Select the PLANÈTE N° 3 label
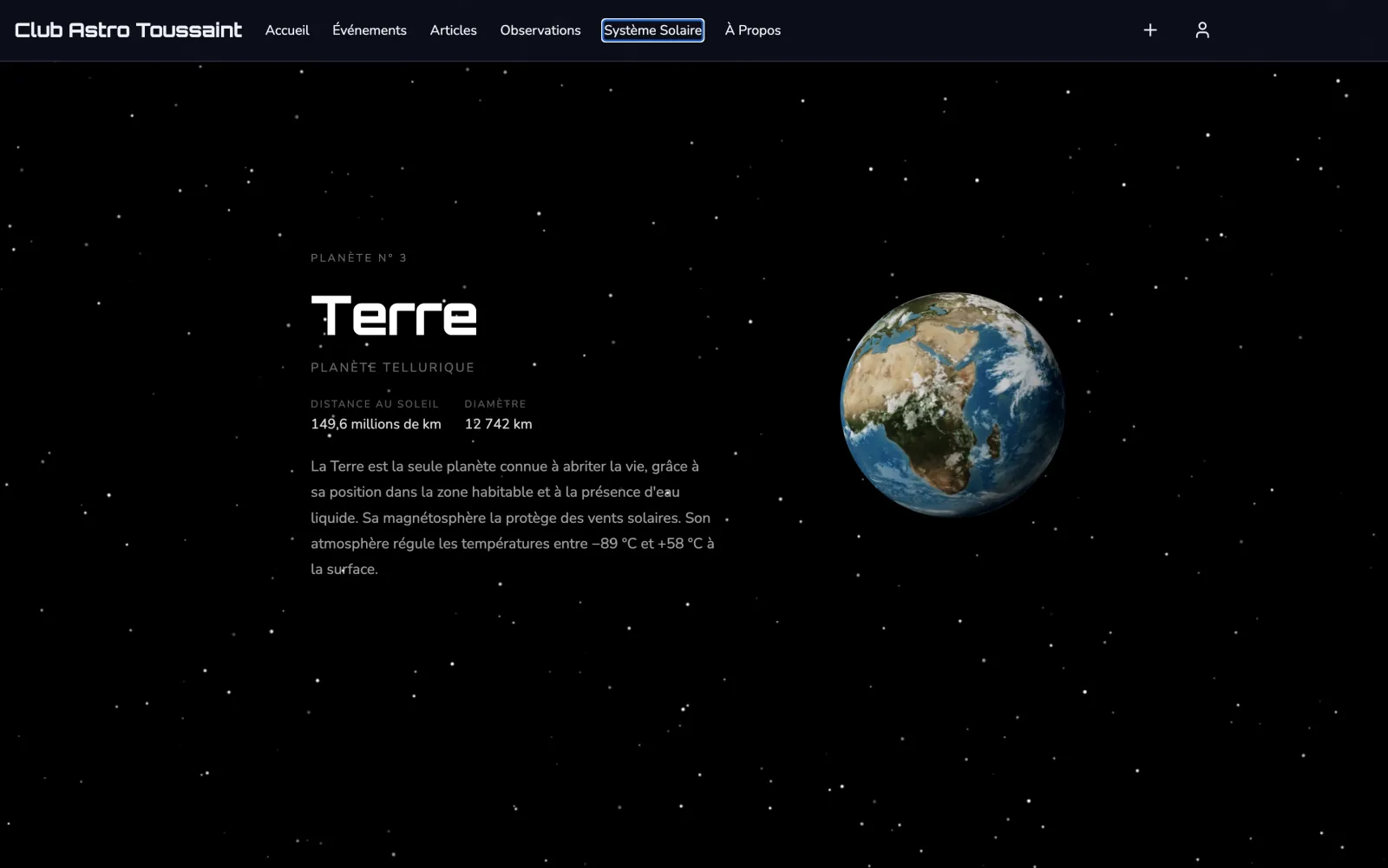Image resolution: width=1388 pixels, height=868 pixels. [x=358, y=258]
